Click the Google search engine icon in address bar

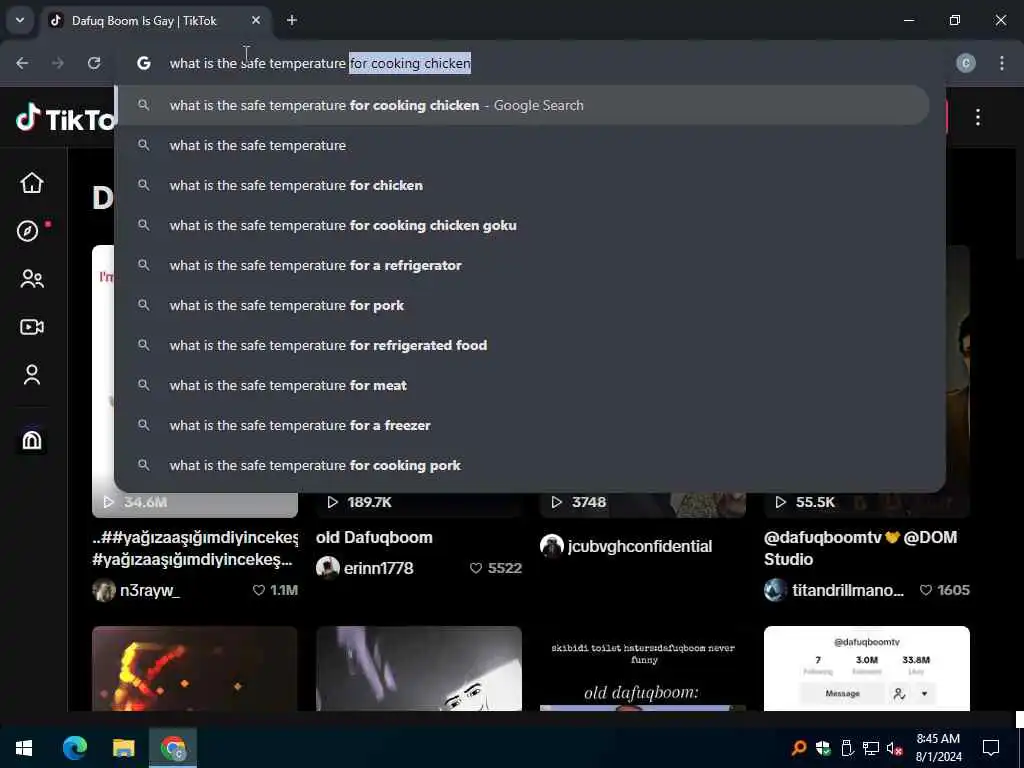tap(144, 63)
